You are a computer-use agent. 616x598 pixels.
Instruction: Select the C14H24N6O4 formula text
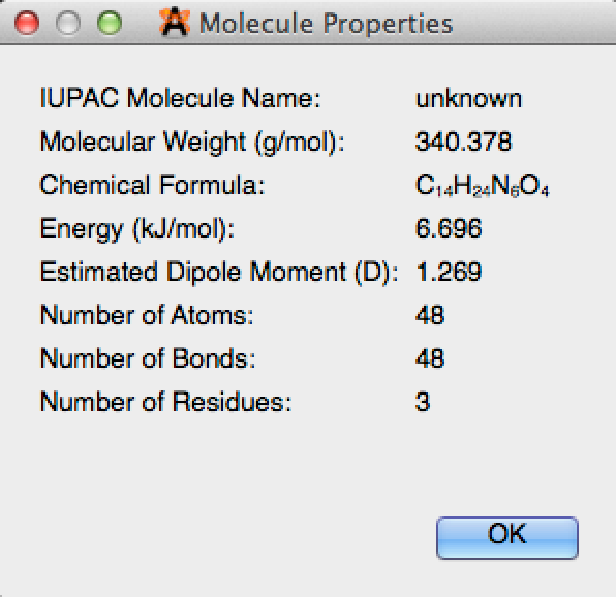point(483,187)
